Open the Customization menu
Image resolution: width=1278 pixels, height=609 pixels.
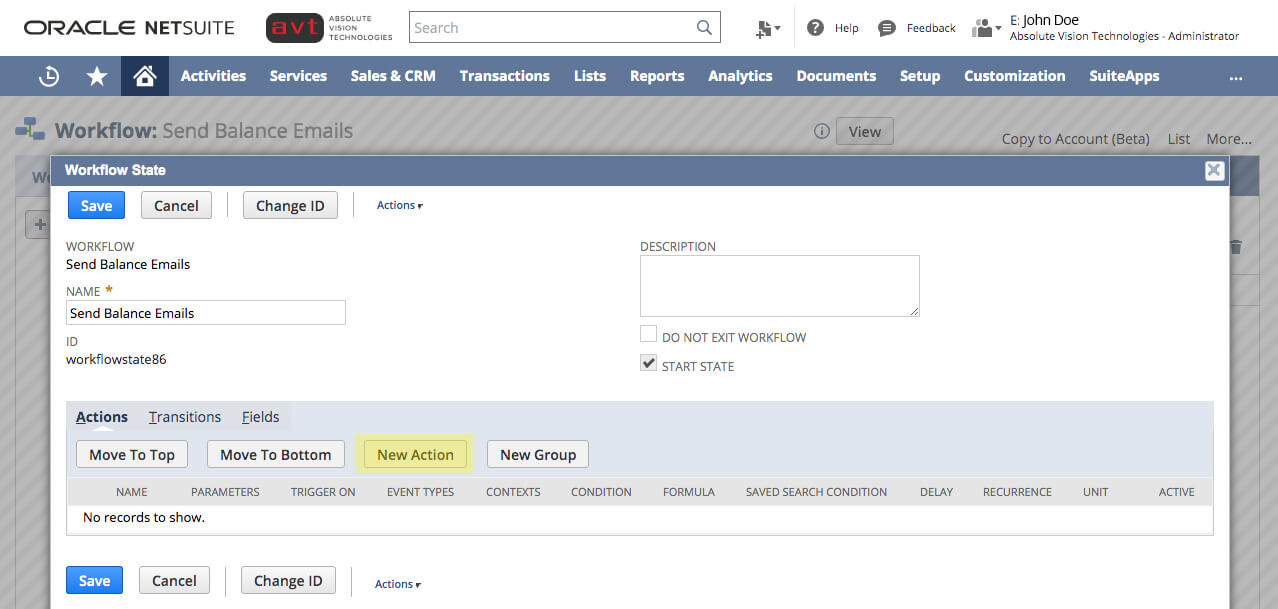point(1013,76)
